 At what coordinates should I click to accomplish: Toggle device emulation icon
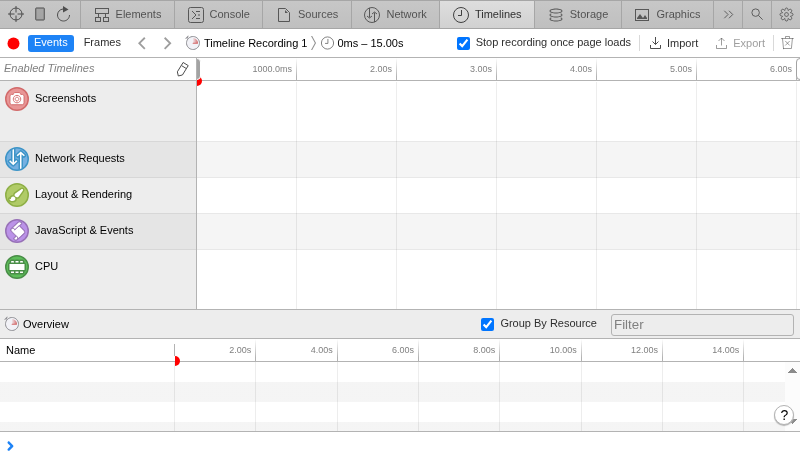pos(40,14)
